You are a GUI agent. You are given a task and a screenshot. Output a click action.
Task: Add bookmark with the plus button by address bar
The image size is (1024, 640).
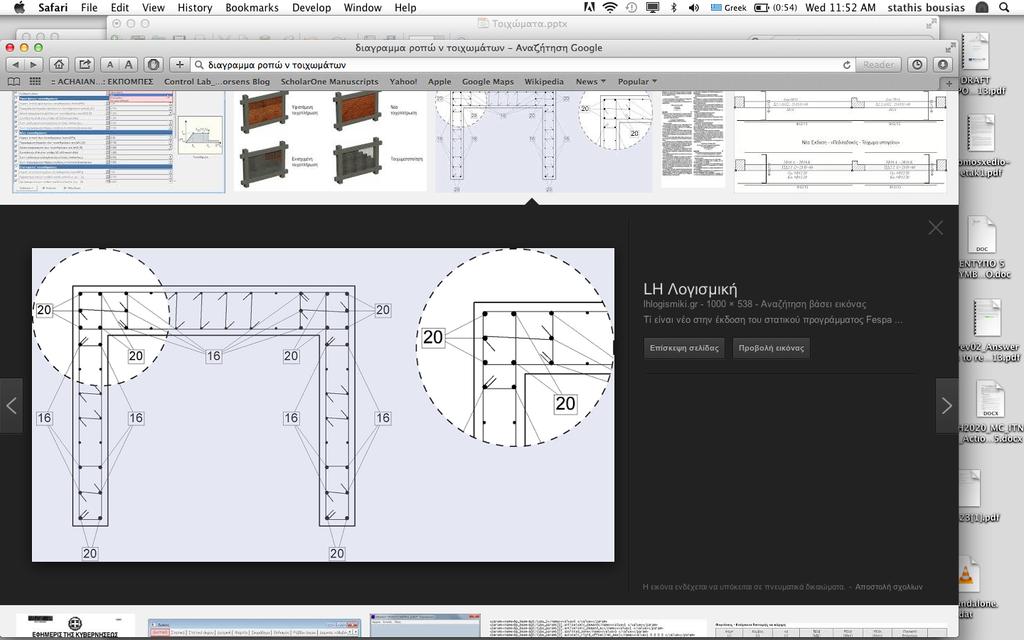click(x=179, y=65)
